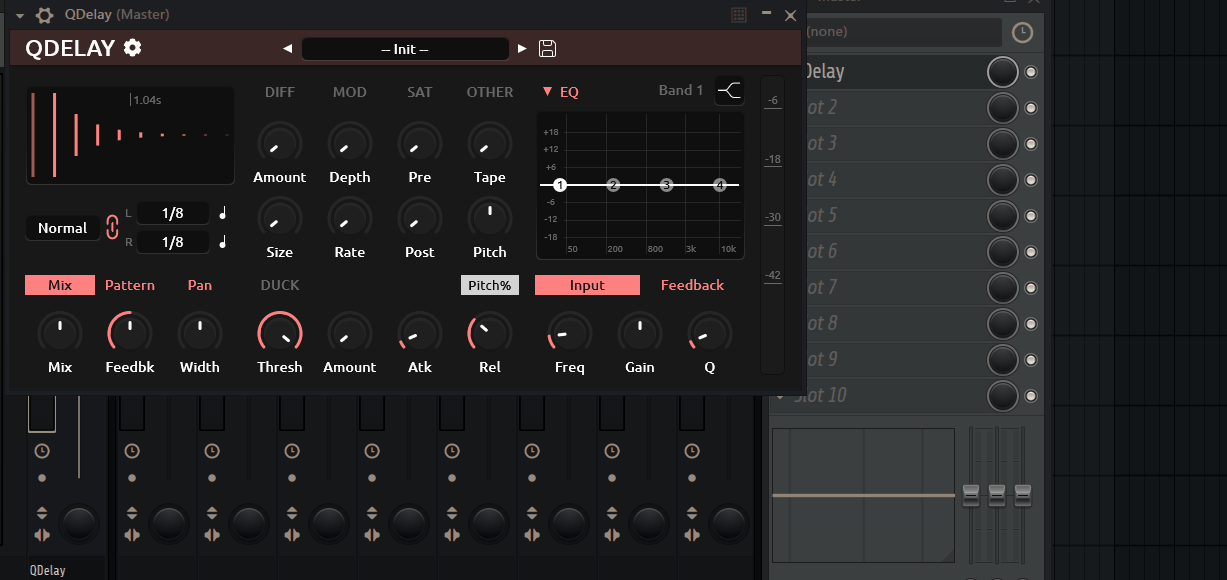The image size is (1227, 580).
Task: Click the Pitch knob
Action: [x=490, y=217]
